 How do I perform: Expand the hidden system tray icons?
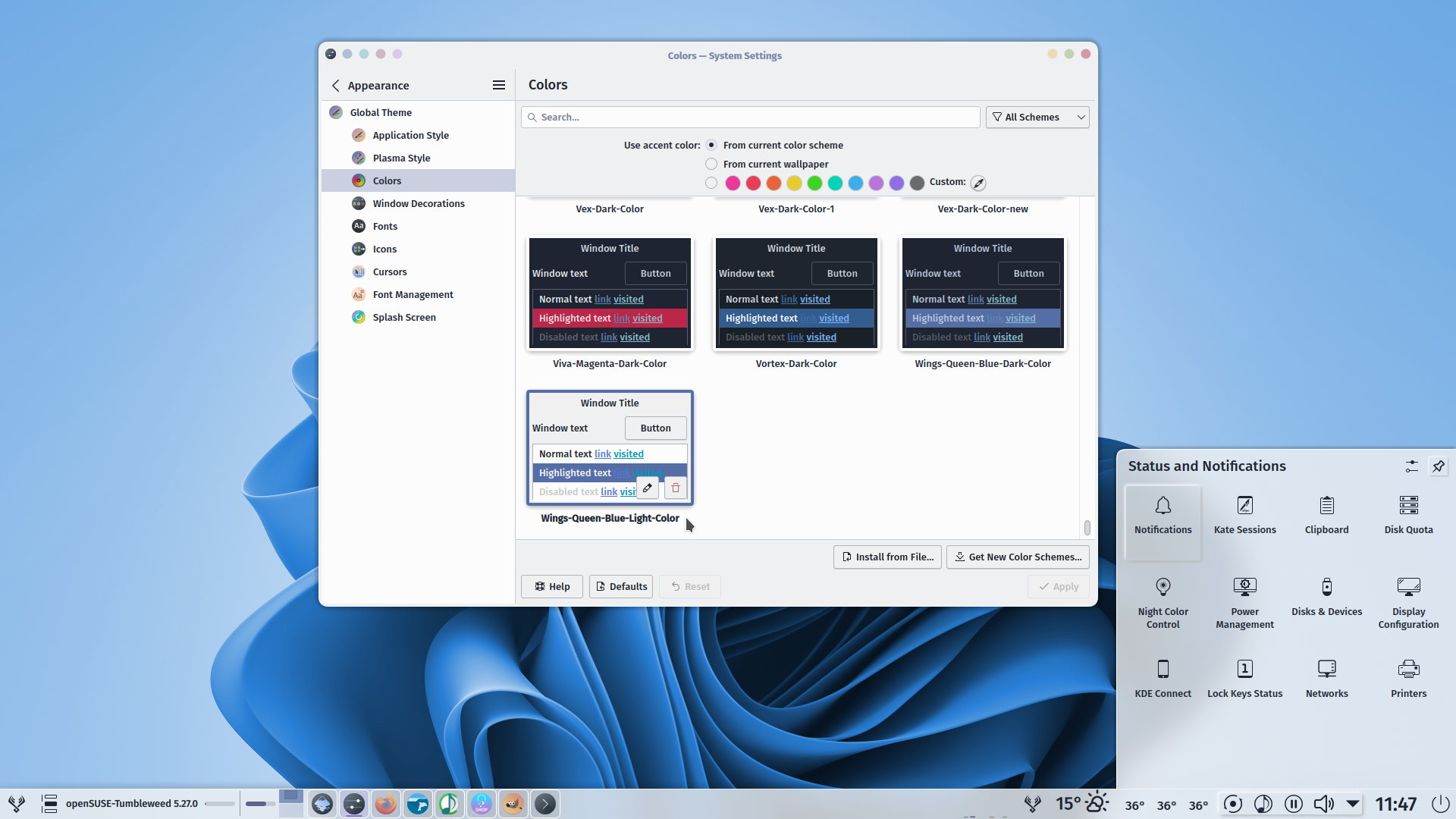coord(1353,803)
